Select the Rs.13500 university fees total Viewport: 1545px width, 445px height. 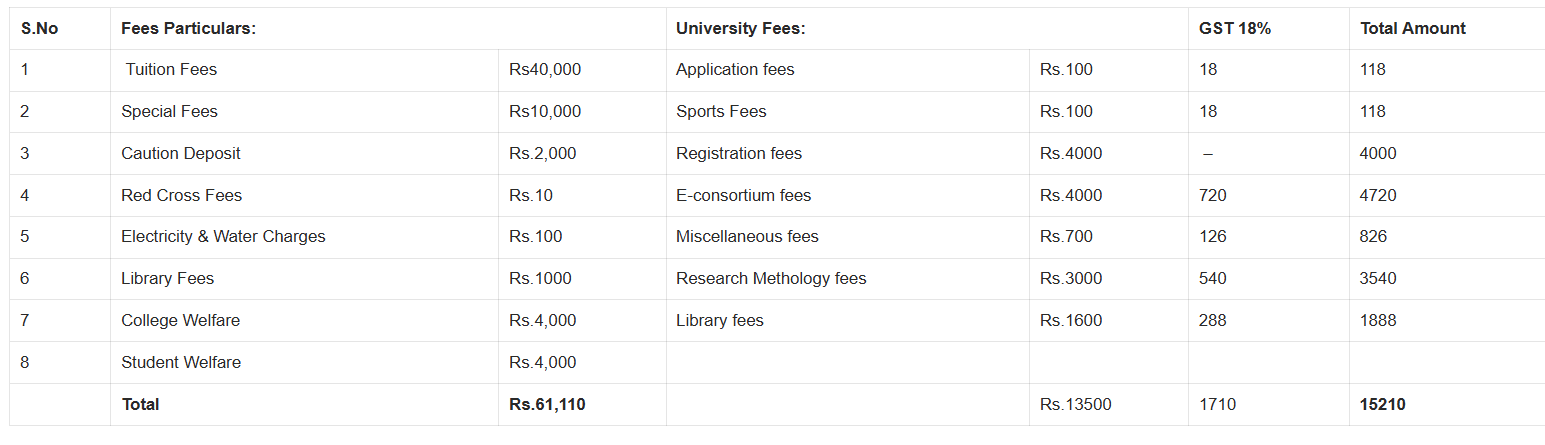pos(1075,405)
